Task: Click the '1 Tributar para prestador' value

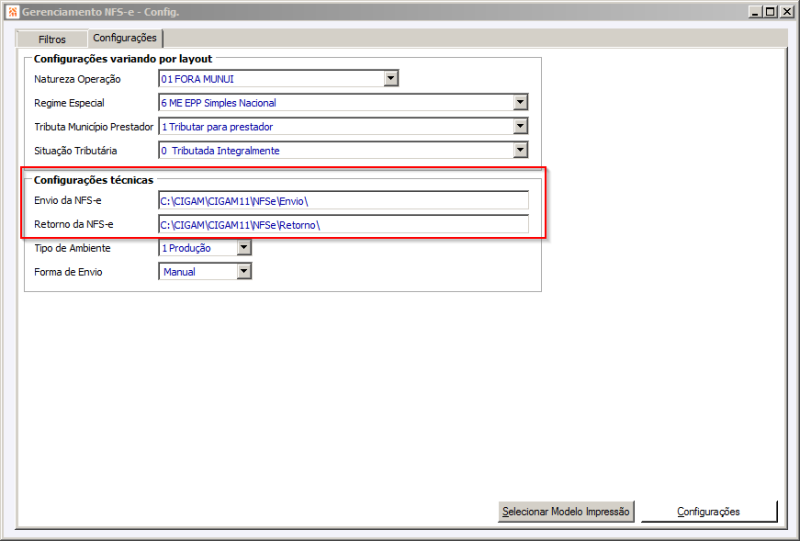Action: coord(217,127)
